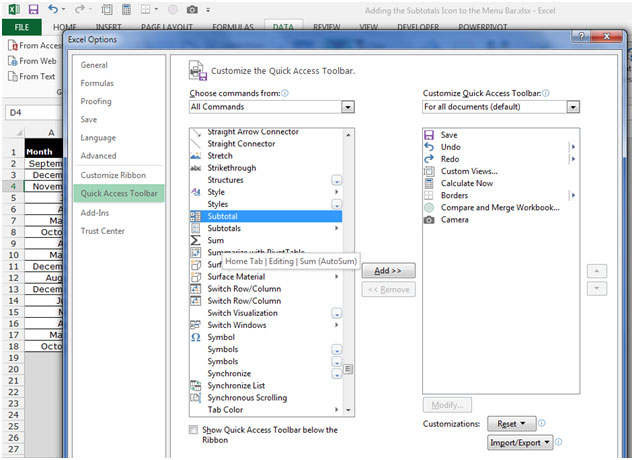Click the Borders icon in title bar
This screenshot has height=460, width=634.
click(x=146, y=9)
